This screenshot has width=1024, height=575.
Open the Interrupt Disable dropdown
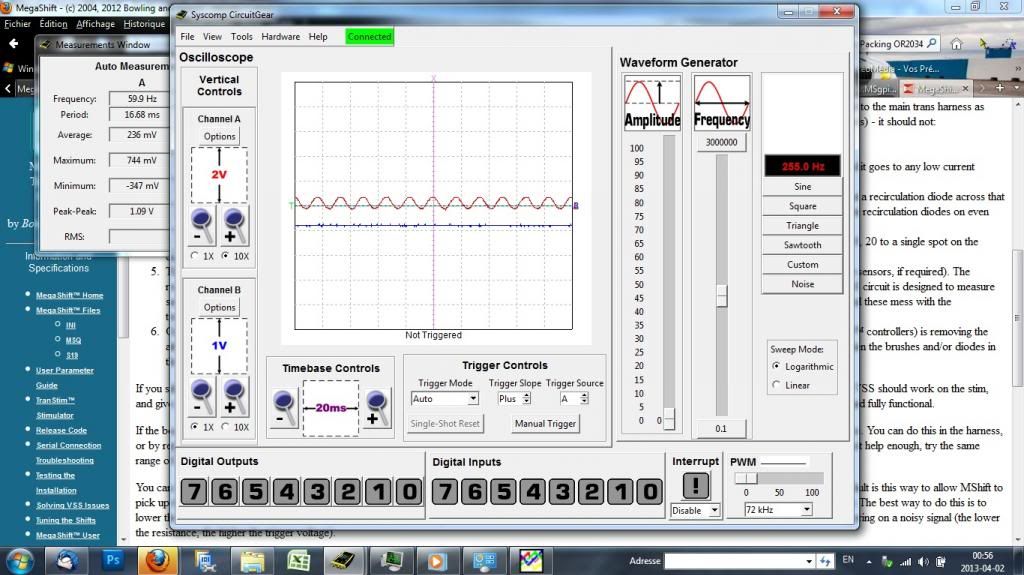pos(714,510)
